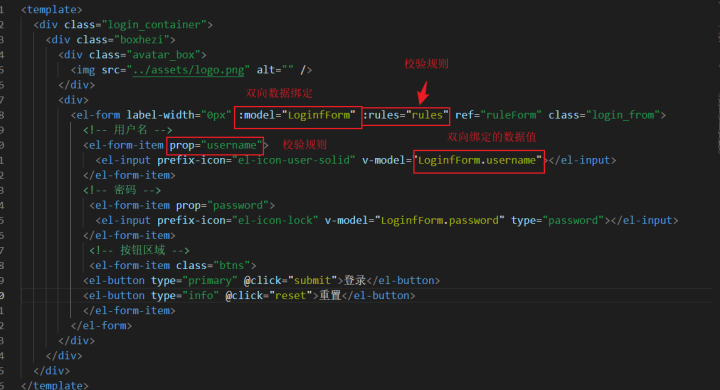Click the @click="reset" handler
This screenshot has height=390, width=720.
pos(269,295)
